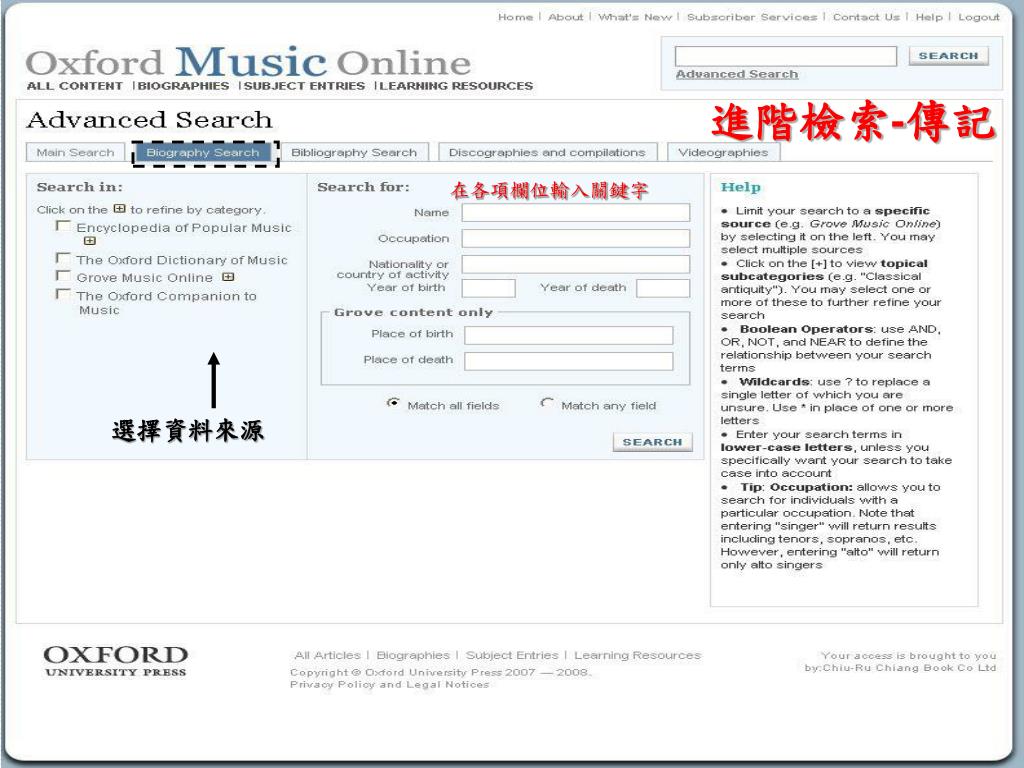Check The Oxford Companion to Music
1024x768 pixels.
pyautogui.click(x=63, y=295)
